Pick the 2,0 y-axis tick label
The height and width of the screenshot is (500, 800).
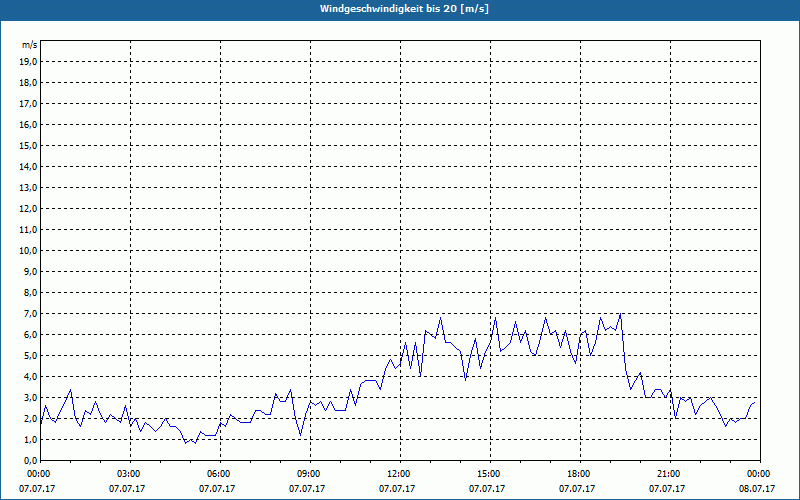tap(30, 418)
